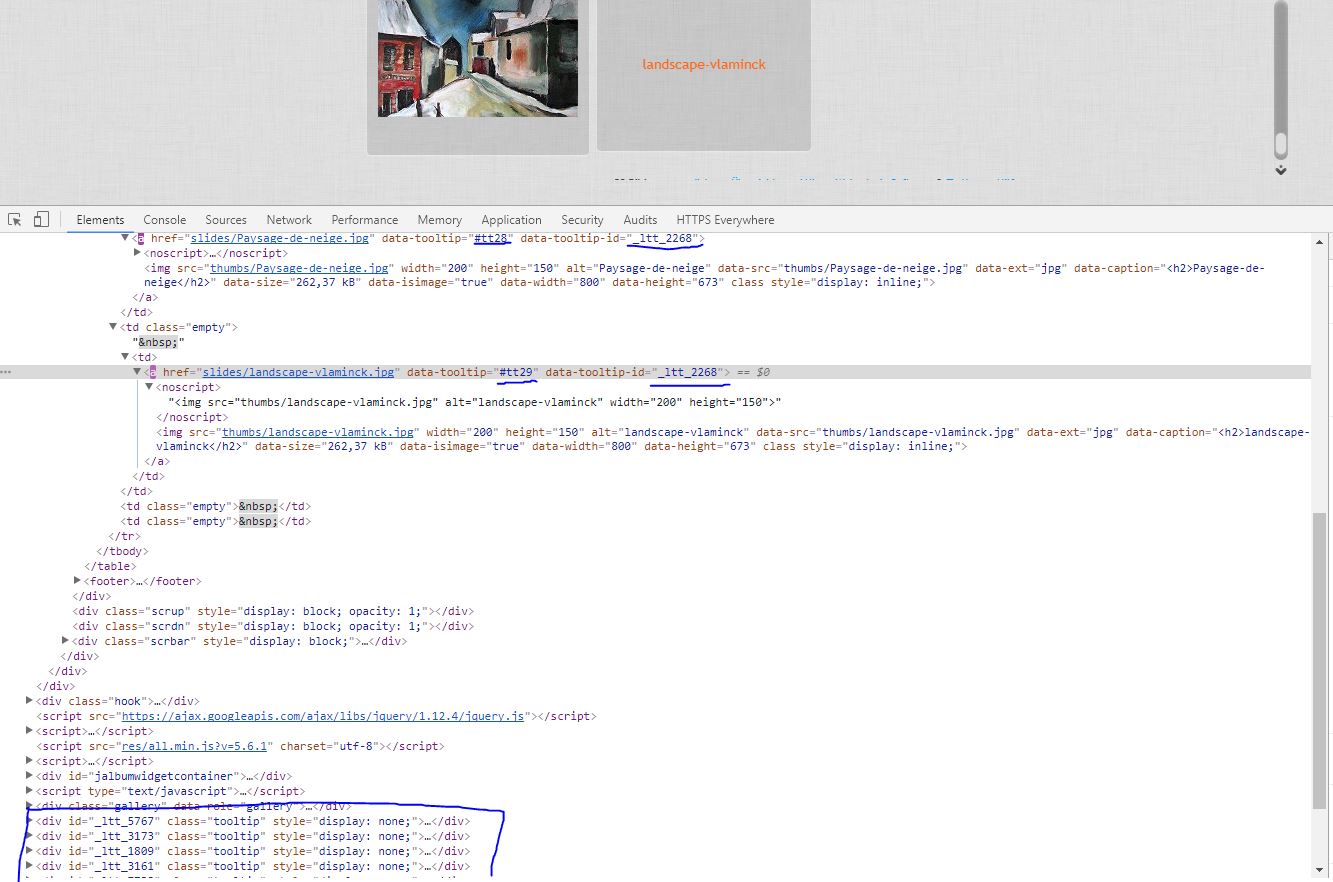Activate the inspect element picker icon

[x=15, y=219]
